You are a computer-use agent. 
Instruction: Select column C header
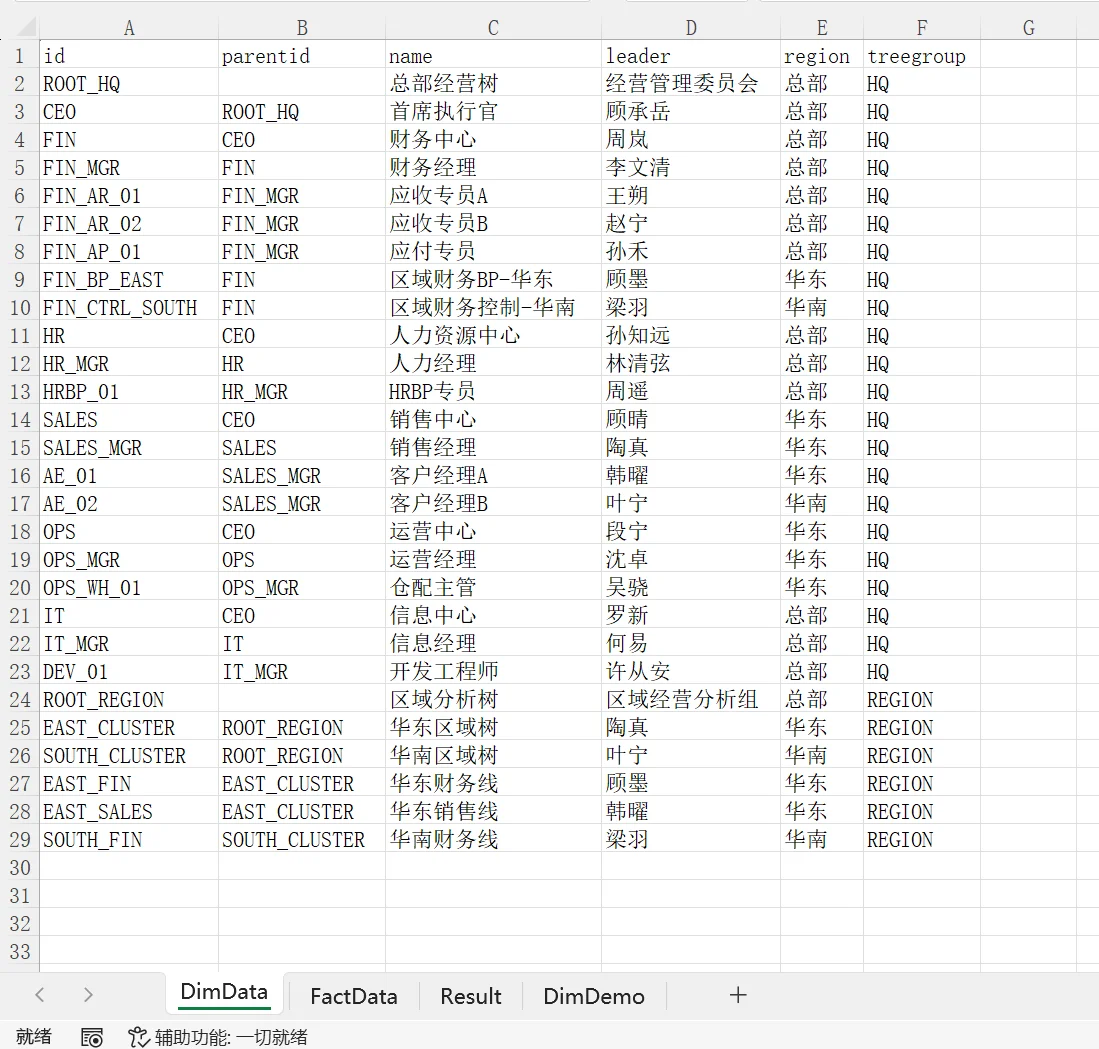[493, 28]
